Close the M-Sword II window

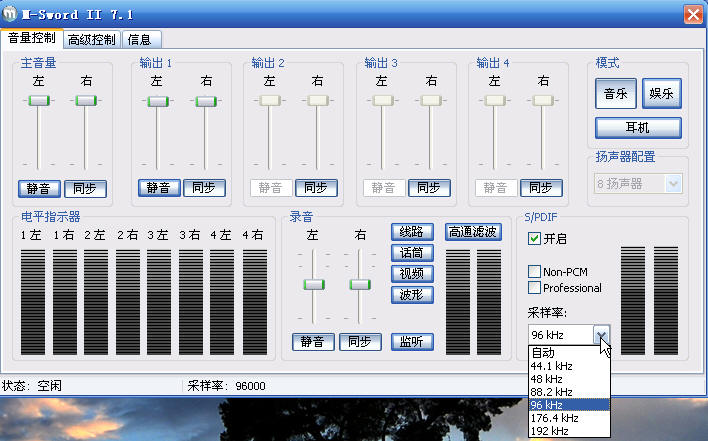point(693,14)
